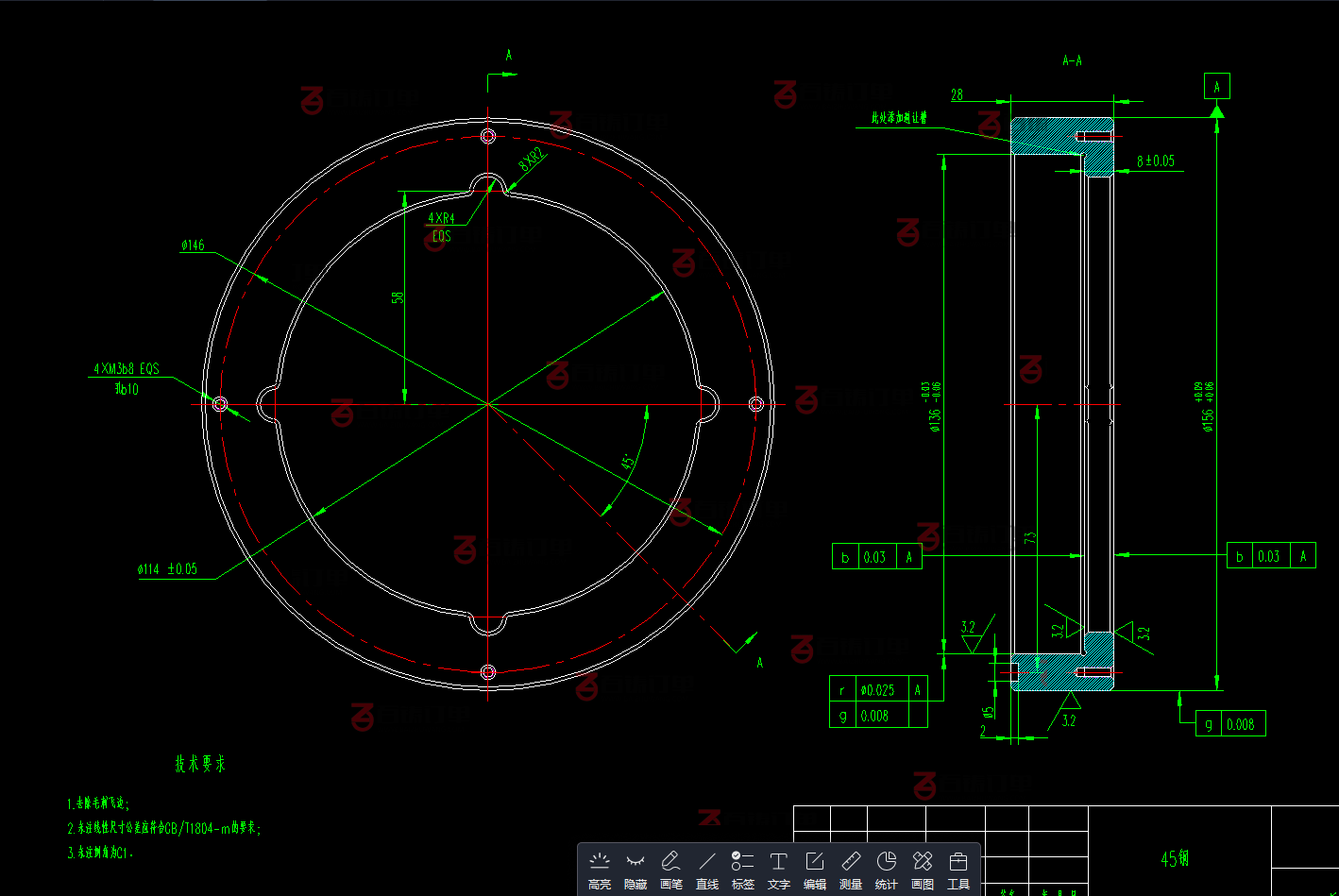Viewport: 1339px width, 896px height.
Task: Select the 45° angle dimension
Action: [x=628, y=464]
